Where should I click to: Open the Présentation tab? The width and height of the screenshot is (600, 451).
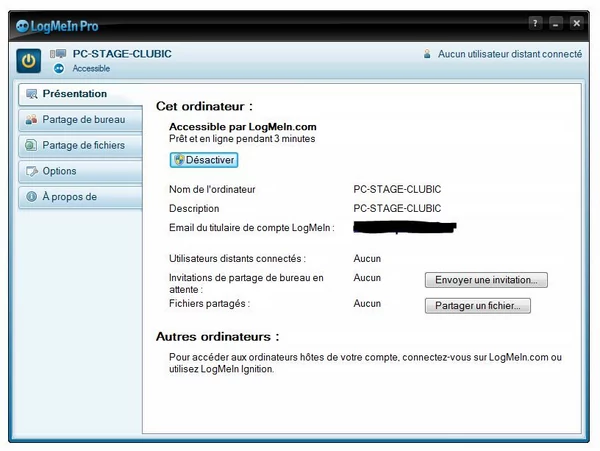tap(80, 94)
